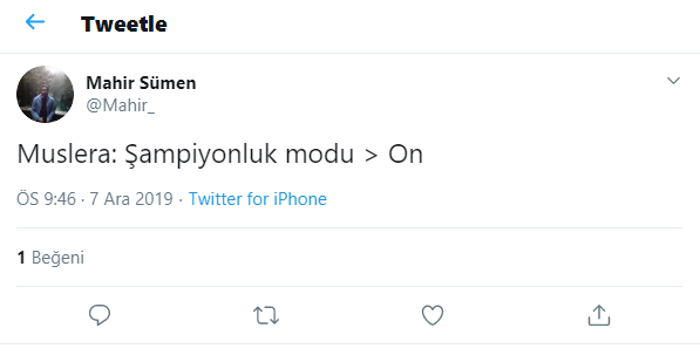Select the word modu in the tweet

point(320,154)
